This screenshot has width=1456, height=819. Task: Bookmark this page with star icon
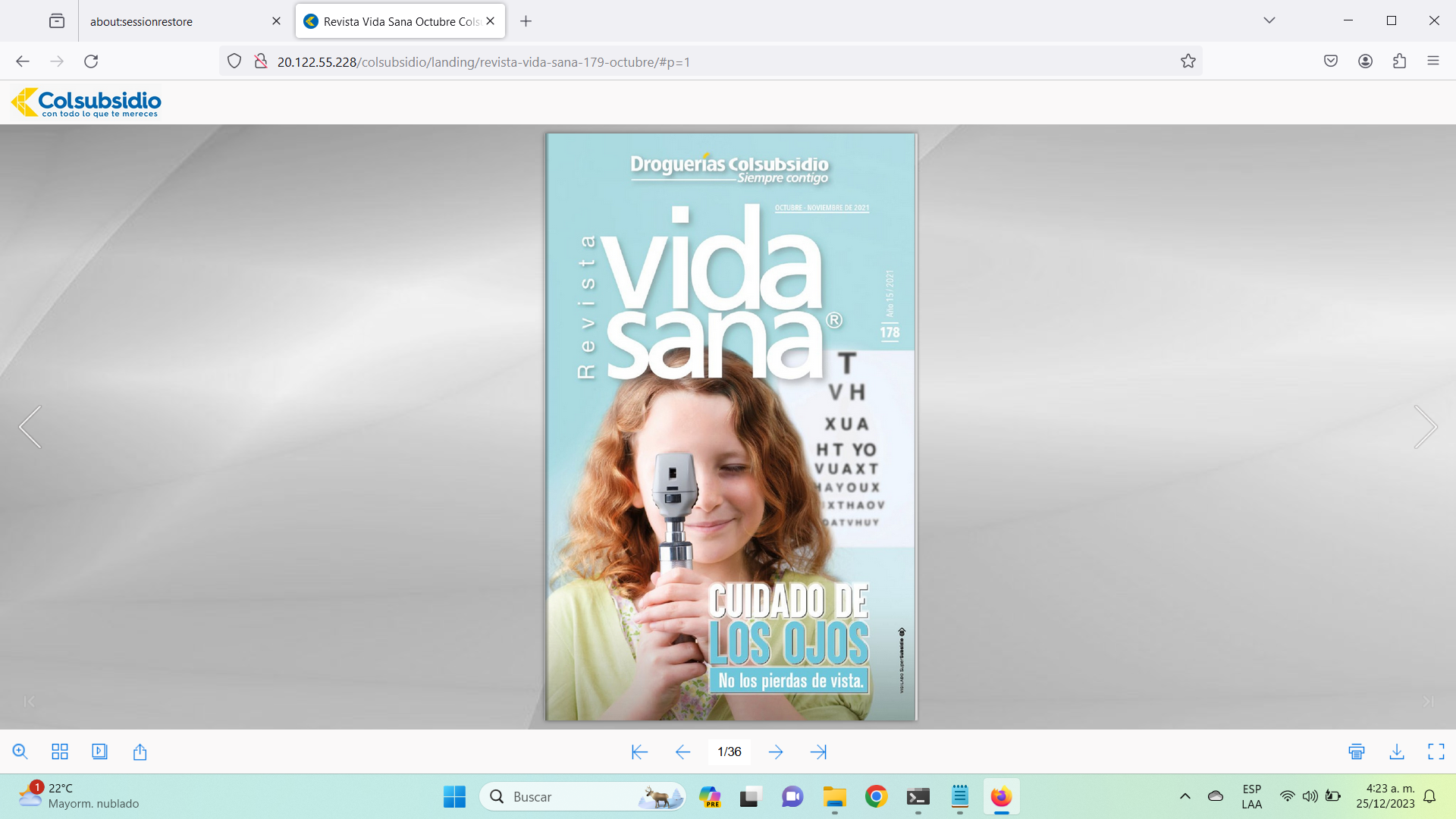pos(1188,61)
